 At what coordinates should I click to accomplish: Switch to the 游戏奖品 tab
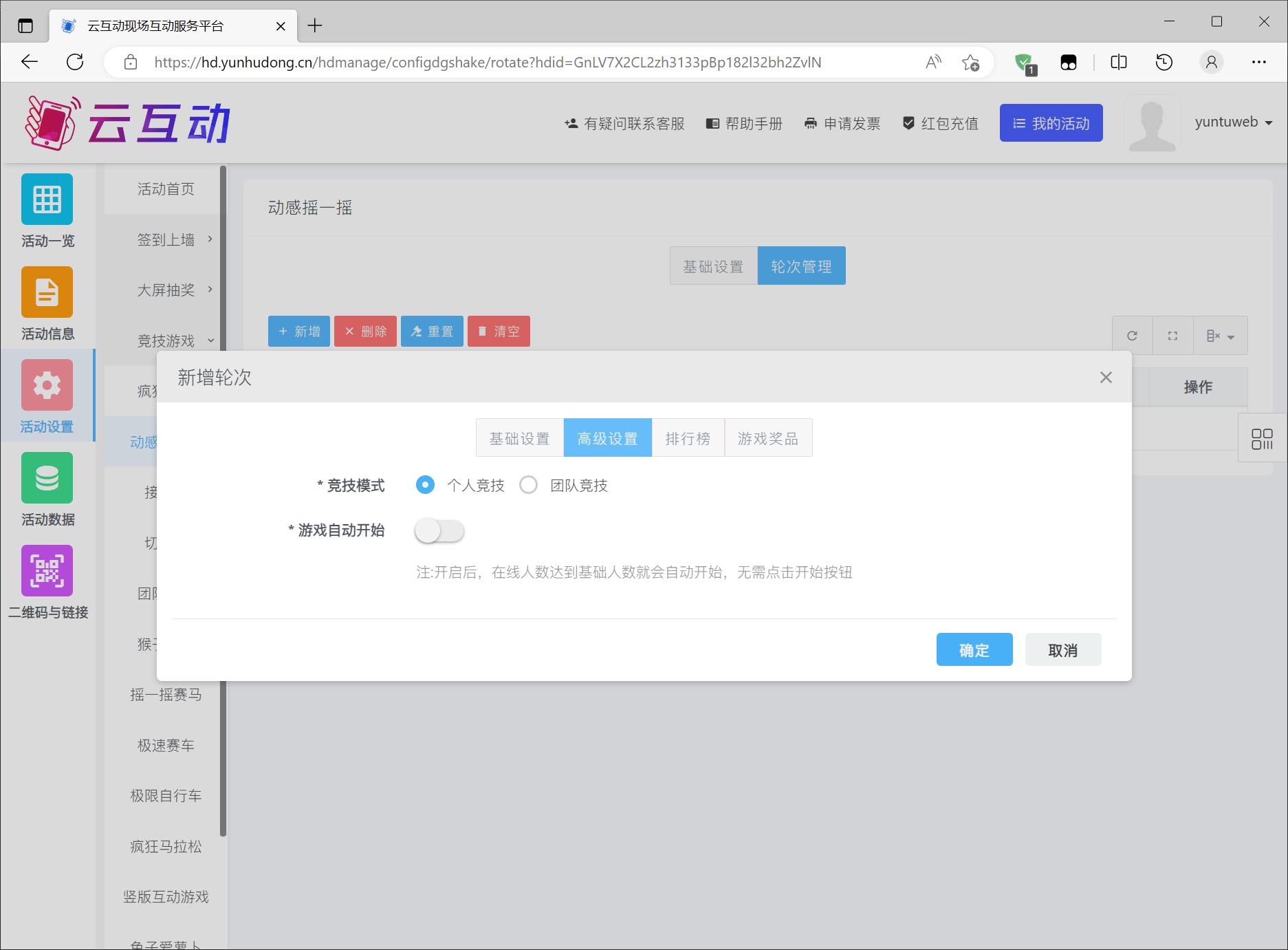coord(768,438)
